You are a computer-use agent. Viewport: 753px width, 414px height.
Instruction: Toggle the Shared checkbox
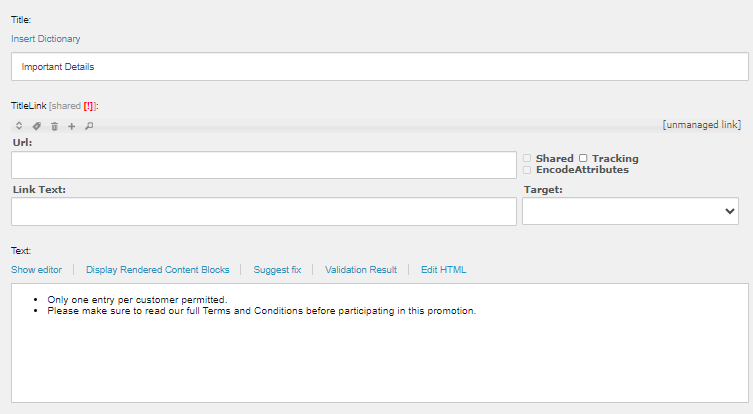(x=527, y=158)
